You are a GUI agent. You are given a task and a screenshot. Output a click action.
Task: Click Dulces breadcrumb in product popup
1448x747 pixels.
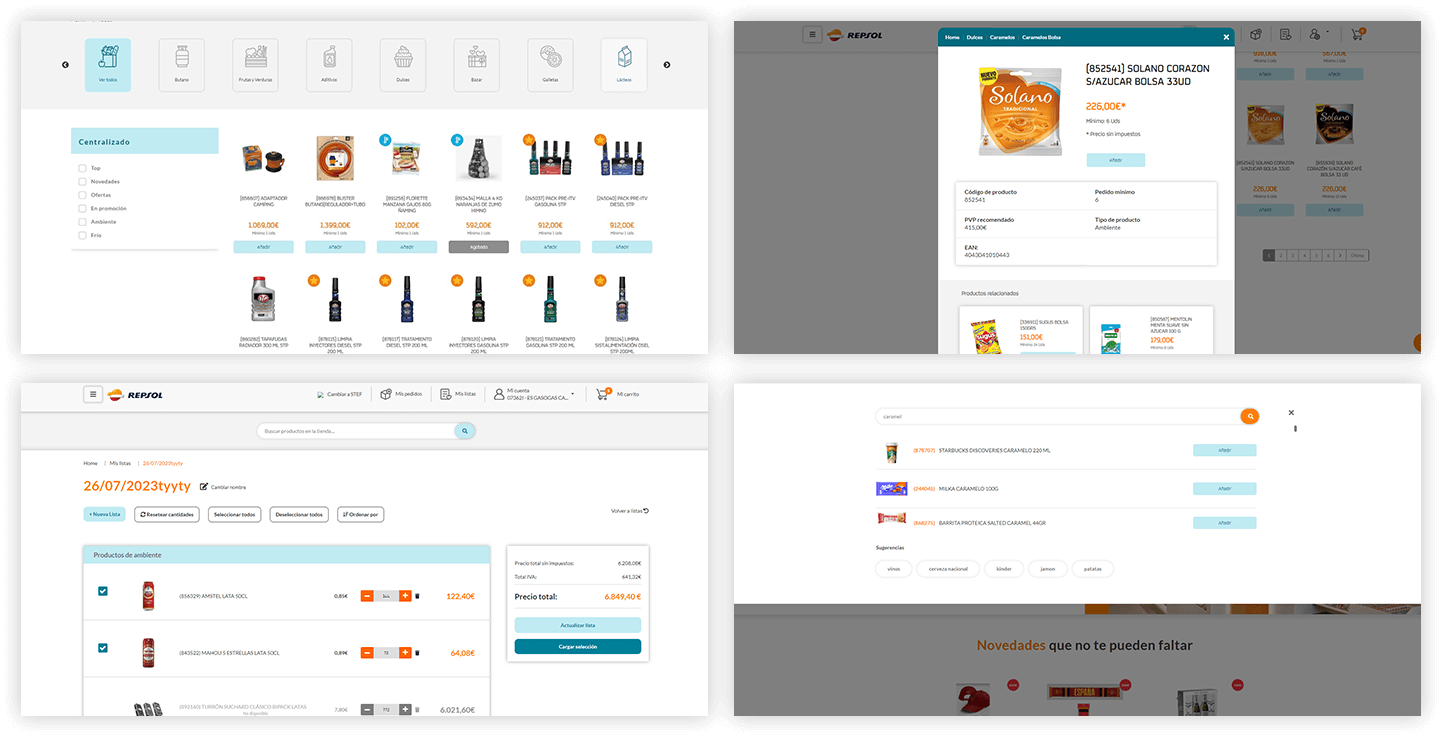pyautogui.click(x=974, y=37)
